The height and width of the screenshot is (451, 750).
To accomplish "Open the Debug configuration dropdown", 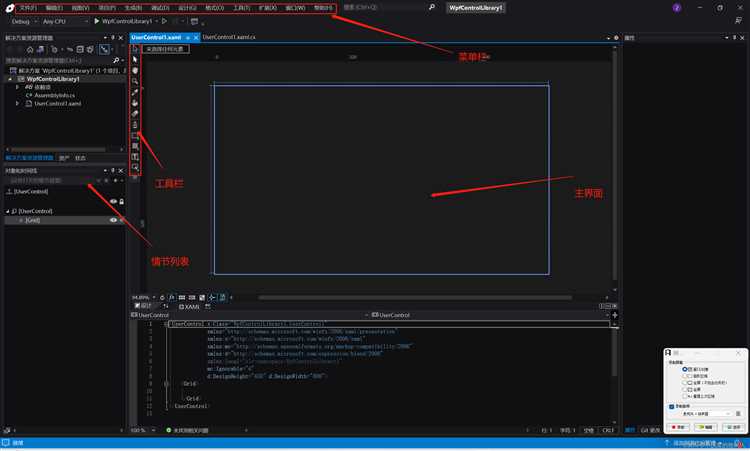I will pyautogui.click(x=24, y=21).
